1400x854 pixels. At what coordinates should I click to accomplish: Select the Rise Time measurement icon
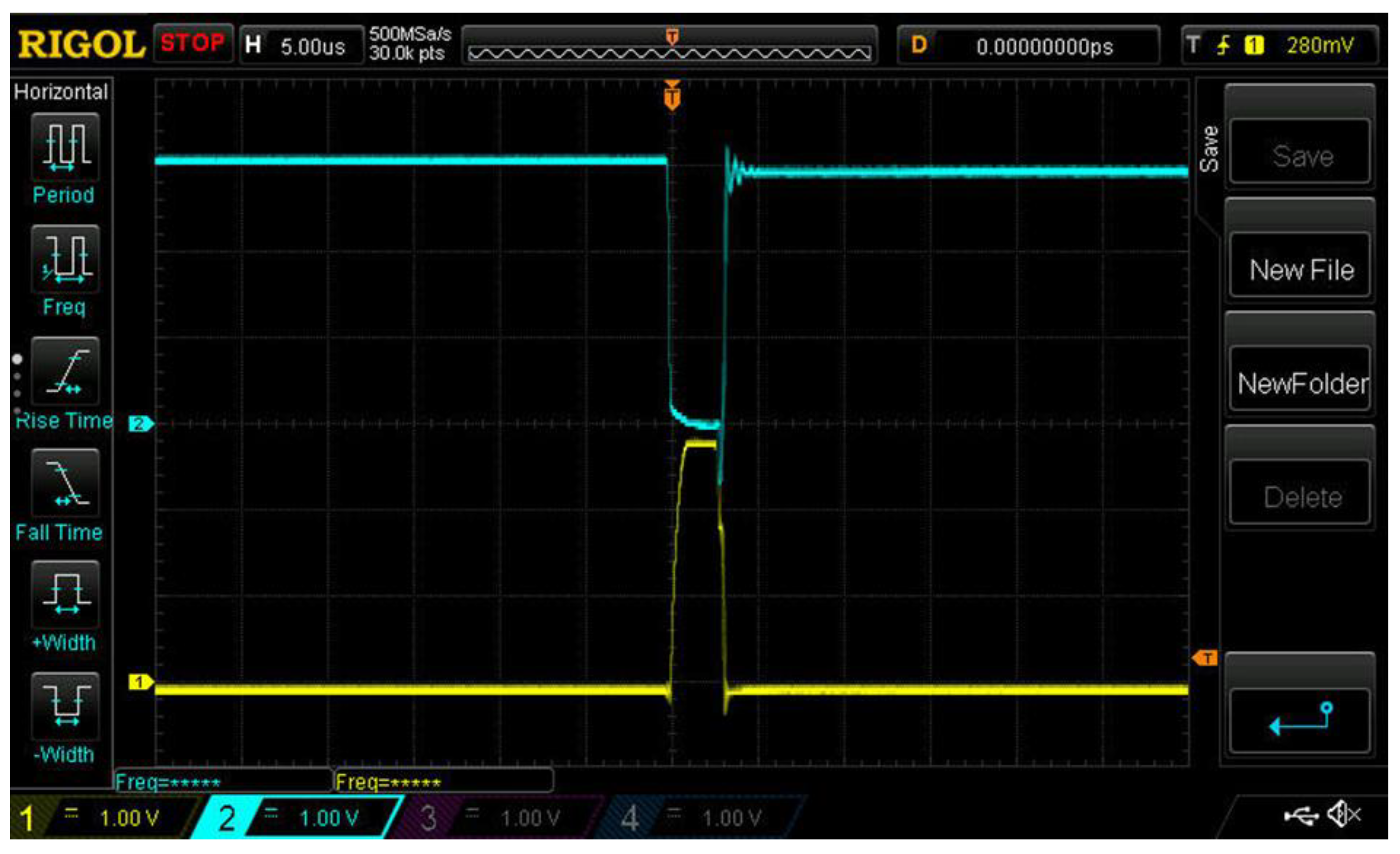(65, 371)
